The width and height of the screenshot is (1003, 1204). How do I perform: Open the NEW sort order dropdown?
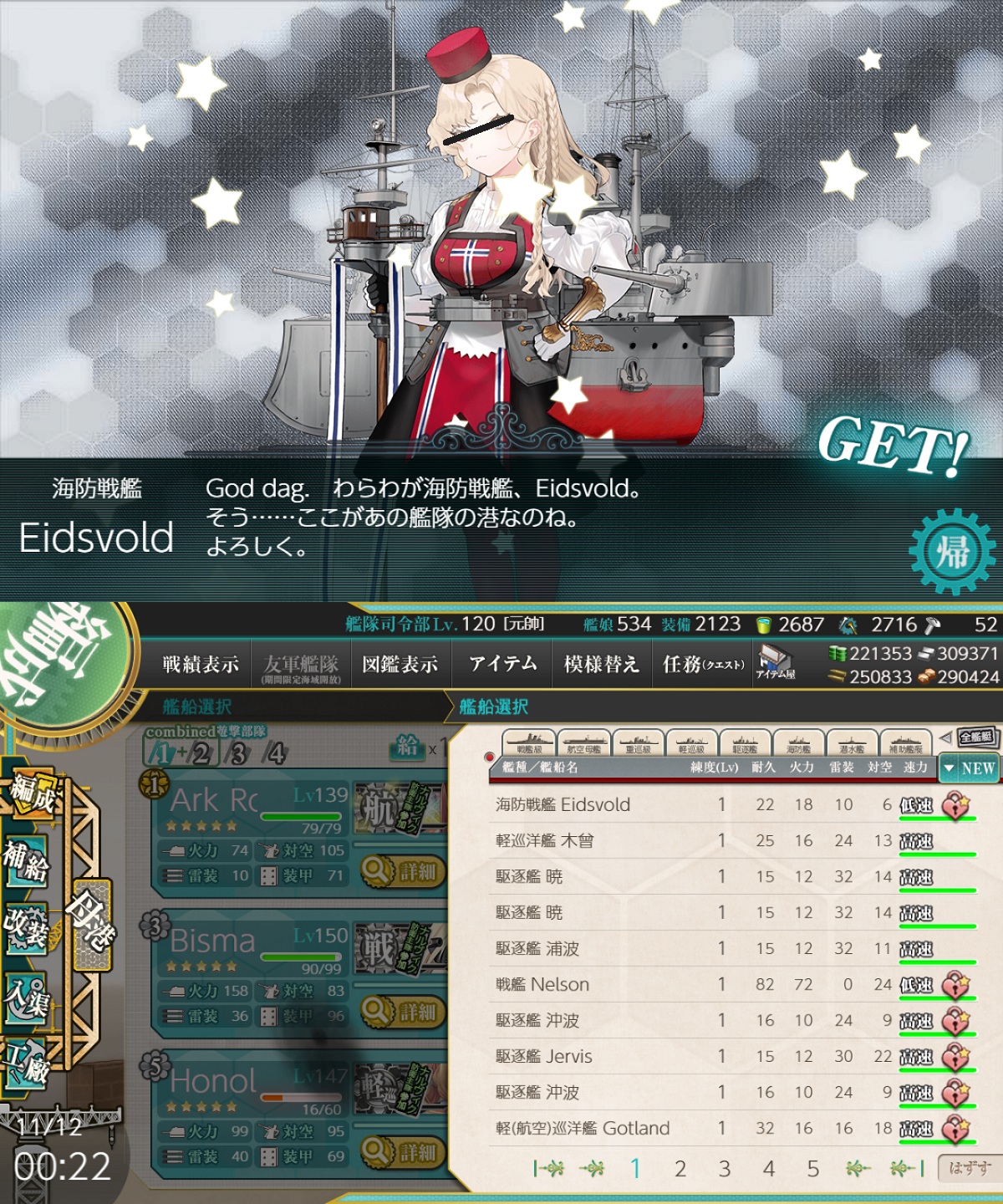(969, 768)
